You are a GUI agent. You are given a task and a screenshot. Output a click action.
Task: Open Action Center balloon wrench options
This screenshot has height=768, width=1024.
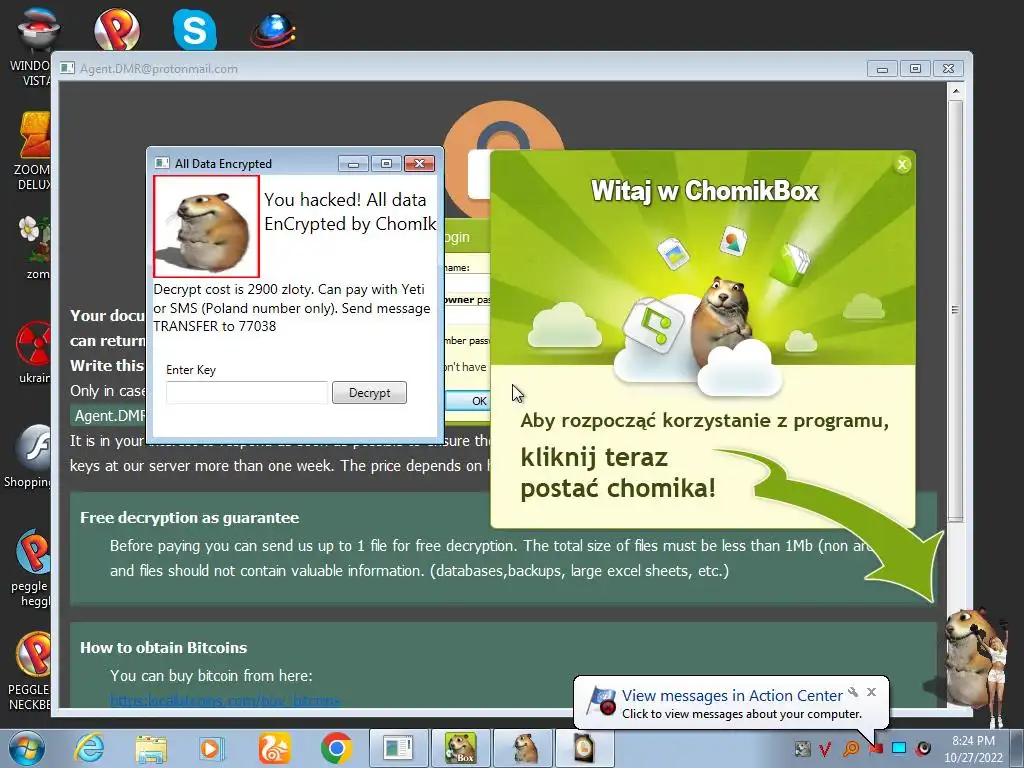[x=853, y=692]
